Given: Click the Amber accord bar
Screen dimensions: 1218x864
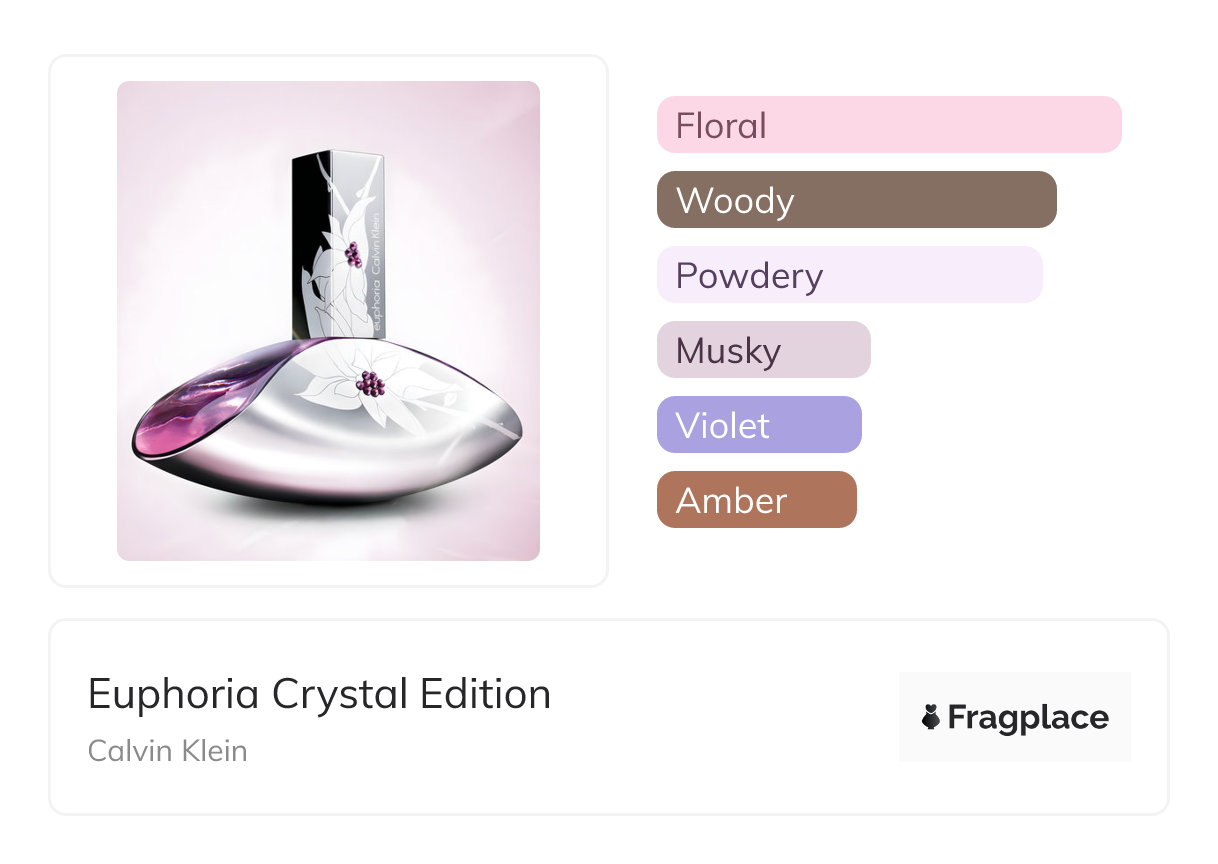Looking at the screenshot, I should click(x=756, y=500).
